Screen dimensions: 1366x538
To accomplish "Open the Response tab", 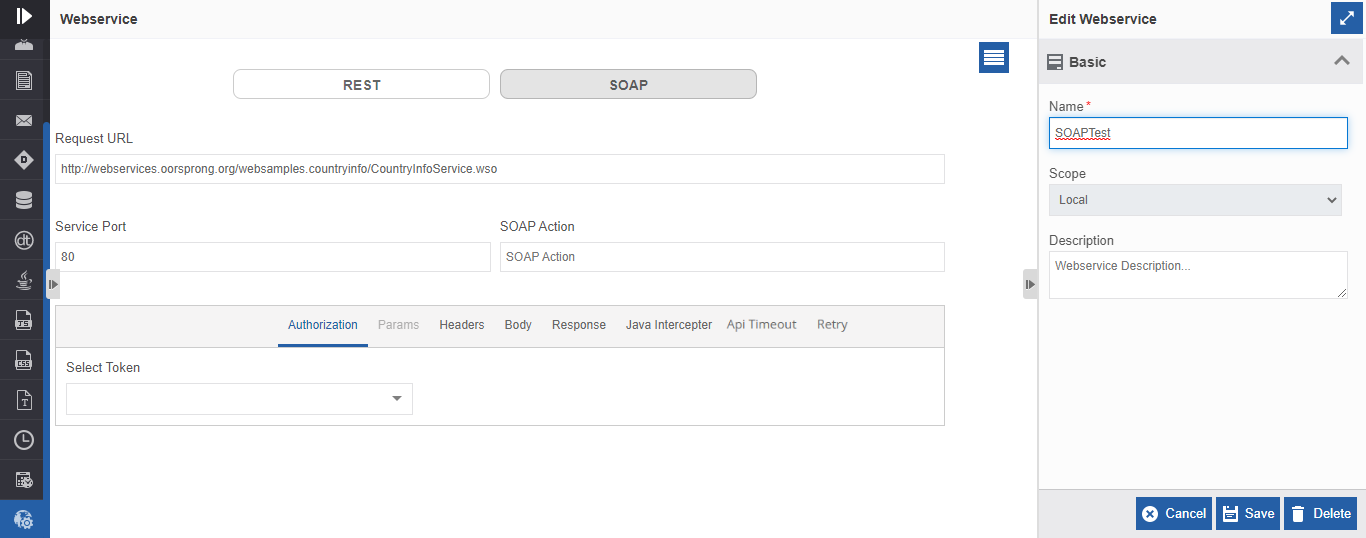I will click(579, 325).
